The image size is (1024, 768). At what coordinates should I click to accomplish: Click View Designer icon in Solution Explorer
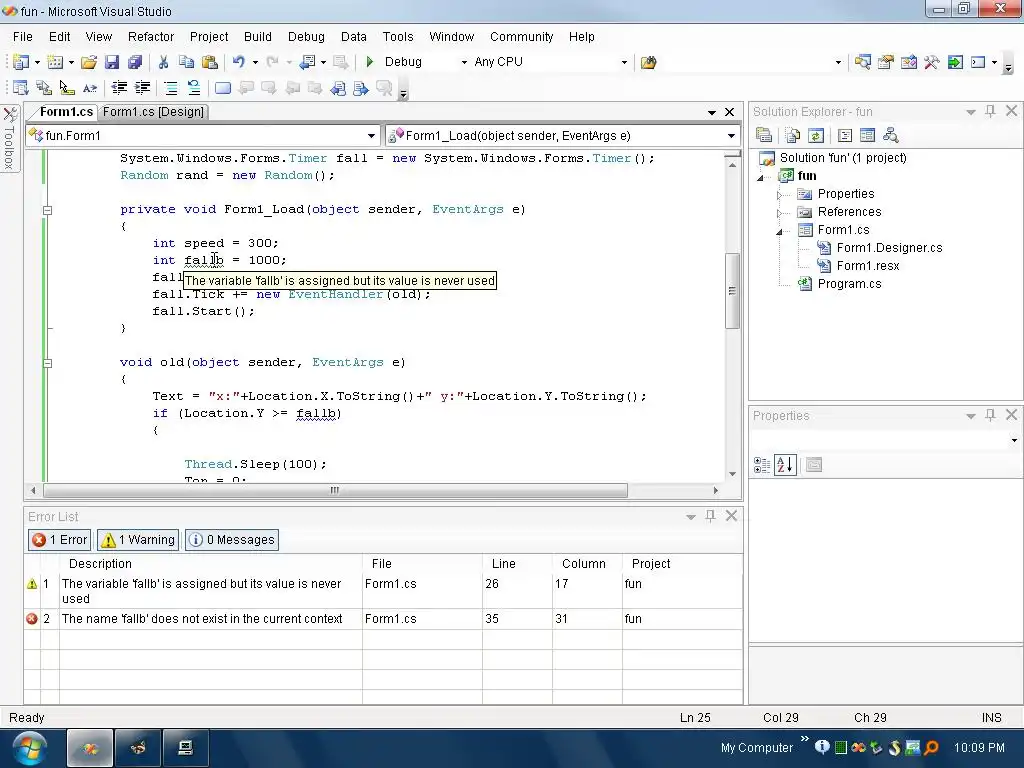pyautogui.click(x=867, y=136)
